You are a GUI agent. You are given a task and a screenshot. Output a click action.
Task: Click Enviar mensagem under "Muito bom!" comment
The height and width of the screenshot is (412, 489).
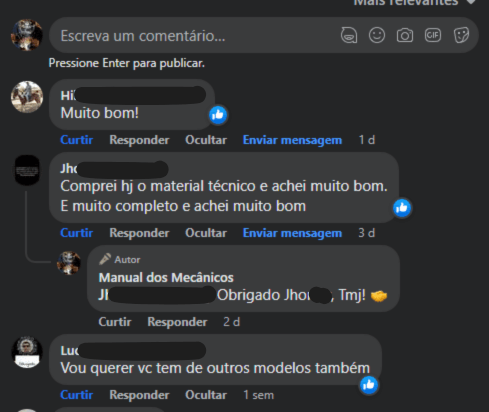[x=292, y=140]
